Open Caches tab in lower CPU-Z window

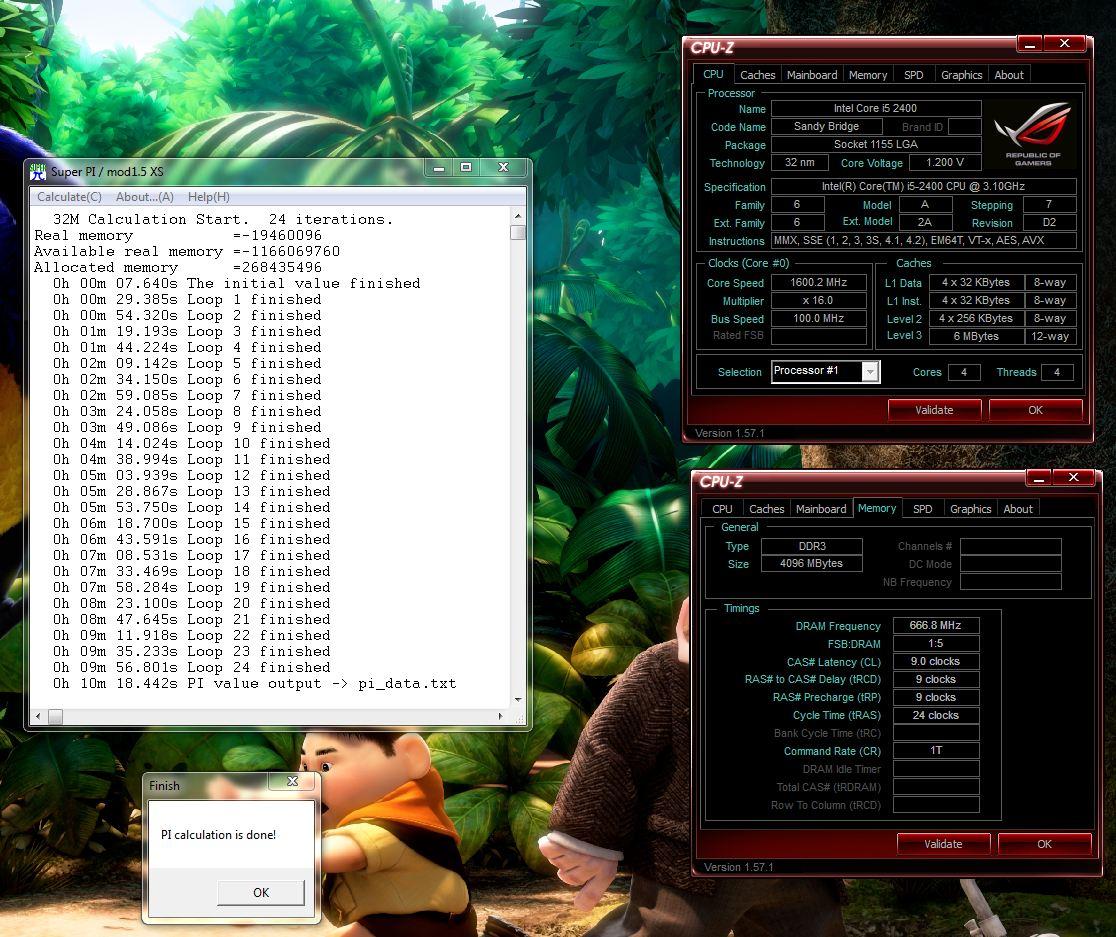[x=767, y=509]
